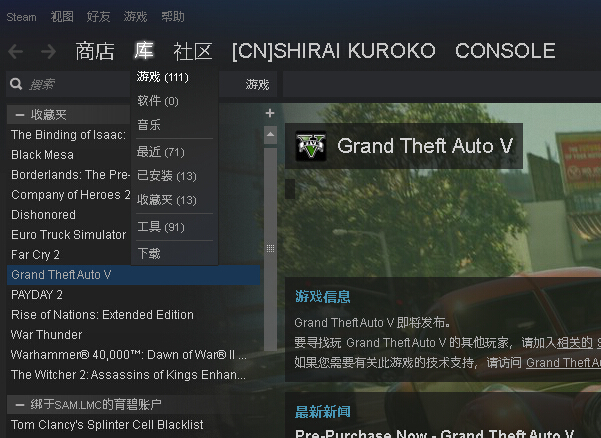Collapse the 绑于SAM.LMC category
Viewport: 601px width, 438px height.
(x=20, y=404)
